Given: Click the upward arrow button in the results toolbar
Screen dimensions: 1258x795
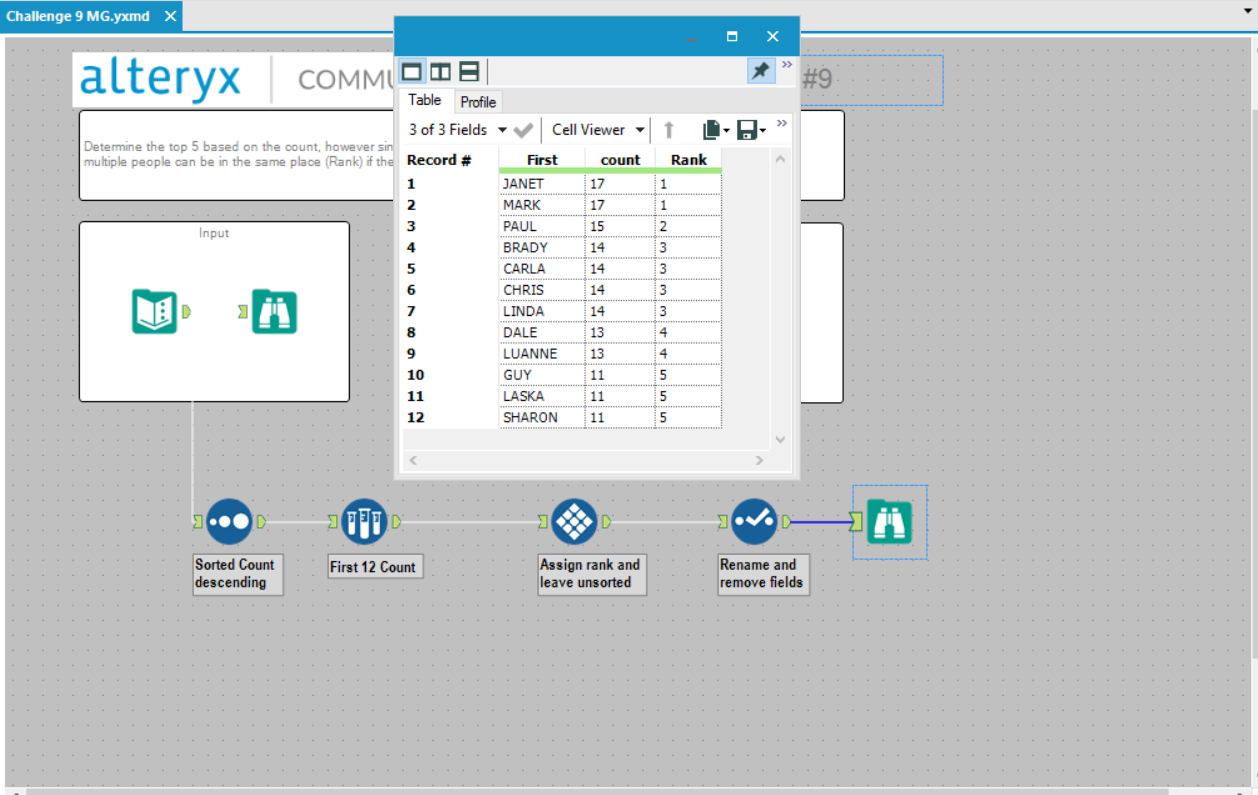Looking at the screenshot, I should click(668, 129).
